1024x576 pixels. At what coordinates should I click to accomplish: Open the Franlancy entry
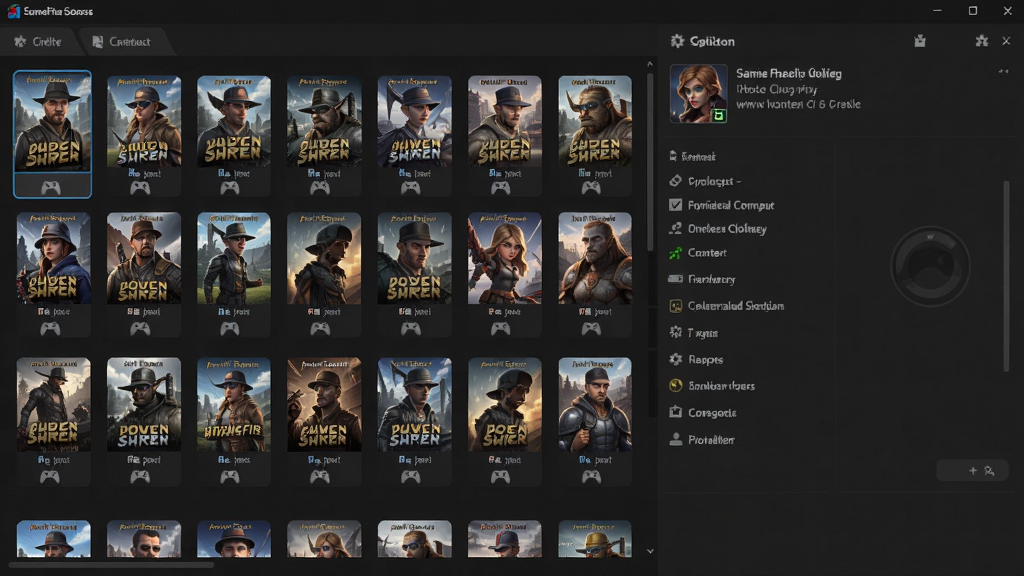(711, 279)
